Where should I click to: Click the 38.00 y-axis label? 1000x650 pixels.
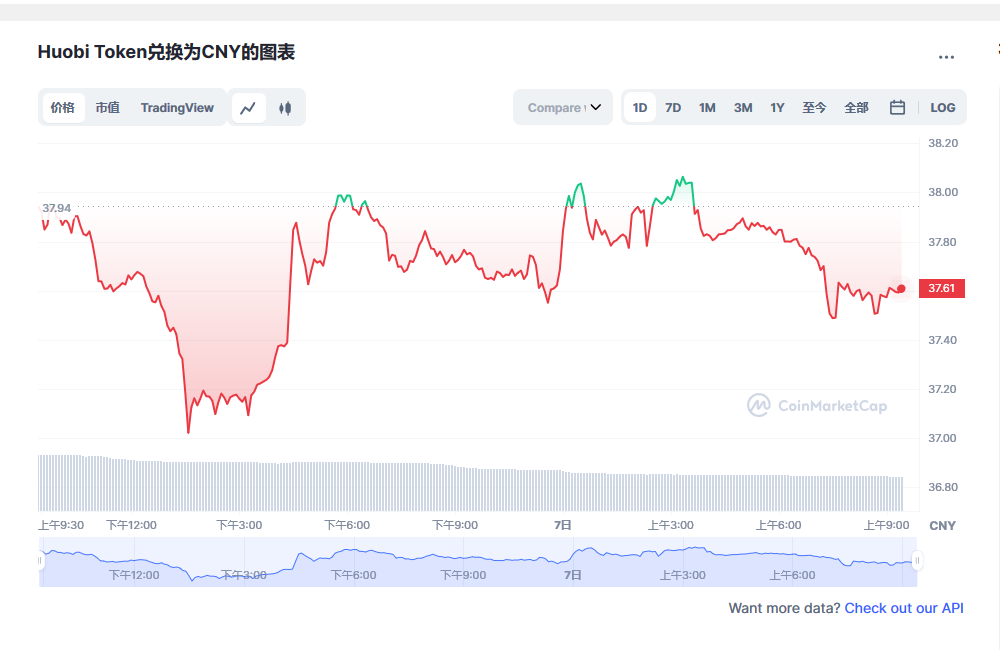[x=943, y=192]
